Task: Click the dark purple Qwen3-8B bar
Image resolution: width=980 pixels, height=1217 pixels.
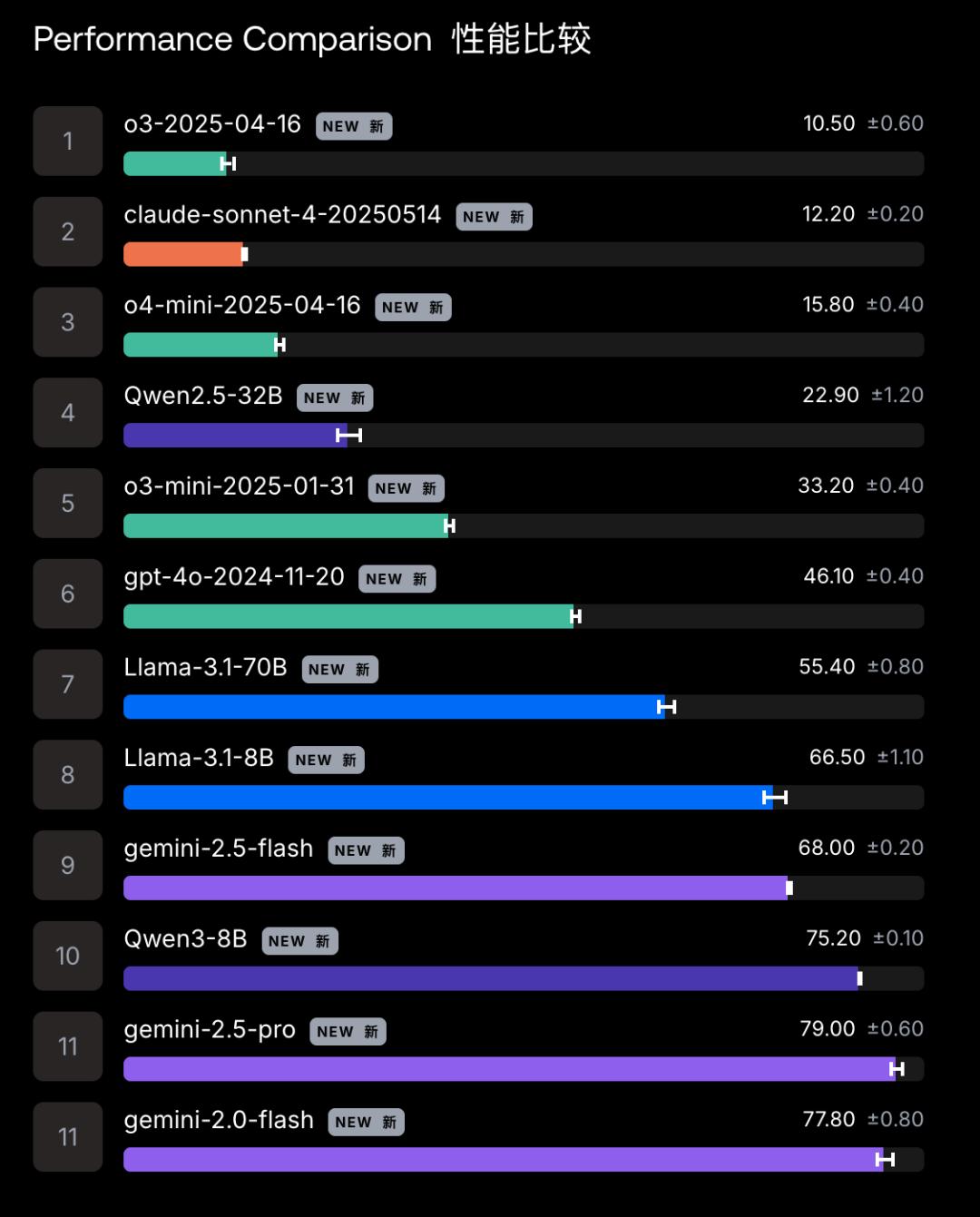Action: click(x=490, y=978)
